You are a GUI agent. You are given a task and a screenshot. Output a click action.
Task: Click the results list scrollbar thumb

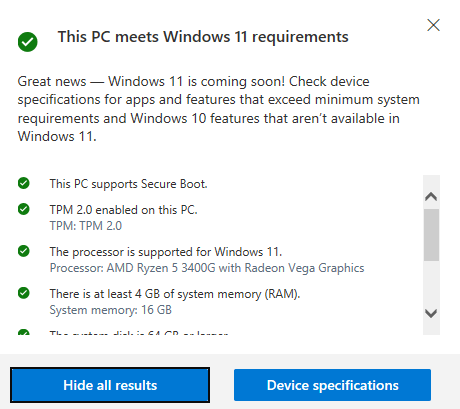pyautogui.click(x=431, y=235)
